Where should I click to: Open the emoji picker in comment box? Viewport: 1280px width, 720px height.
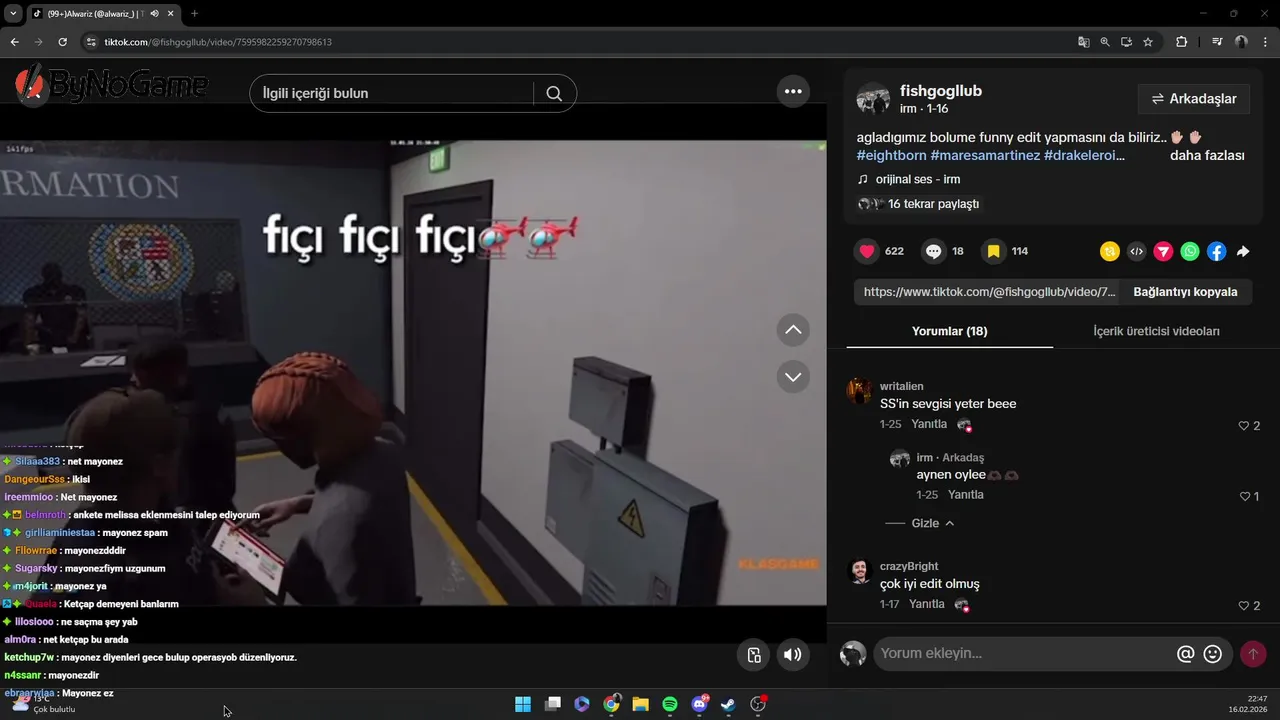(1213, 654)
